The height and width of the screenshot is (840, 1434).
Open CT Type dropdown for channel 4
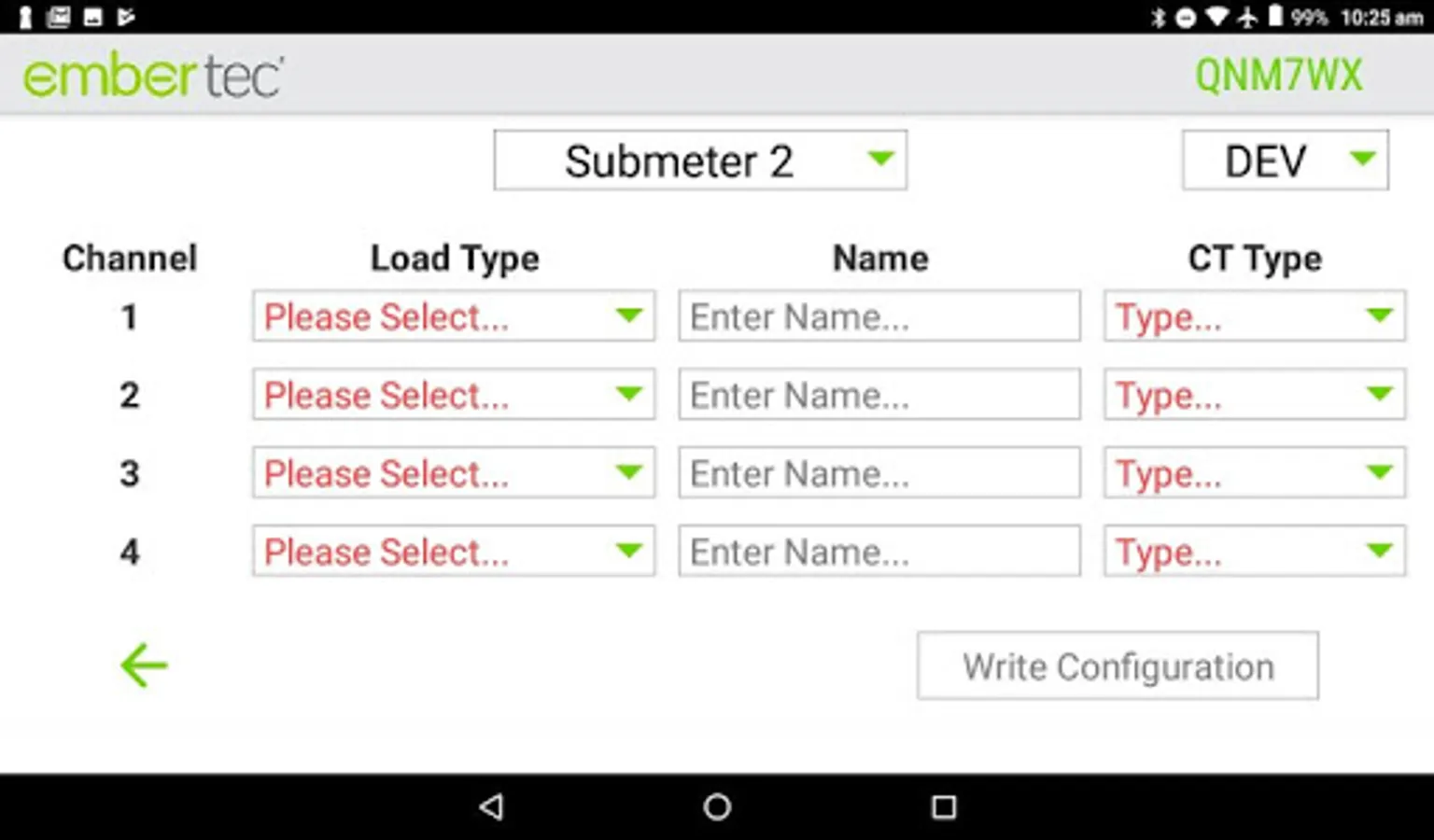[x=1254, y=552]
